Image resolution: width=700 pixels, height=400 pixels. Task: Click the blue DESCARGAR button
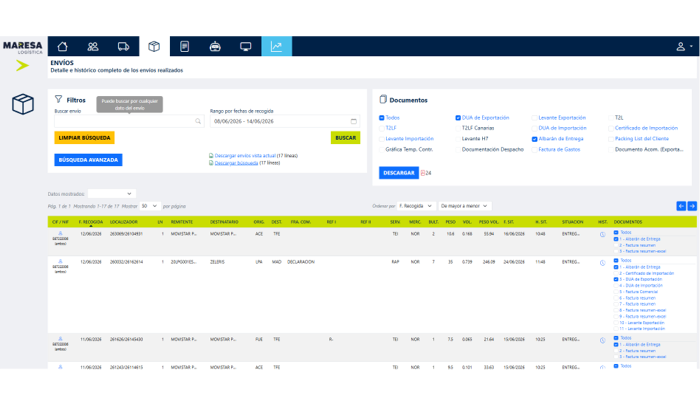coord(399,173)
